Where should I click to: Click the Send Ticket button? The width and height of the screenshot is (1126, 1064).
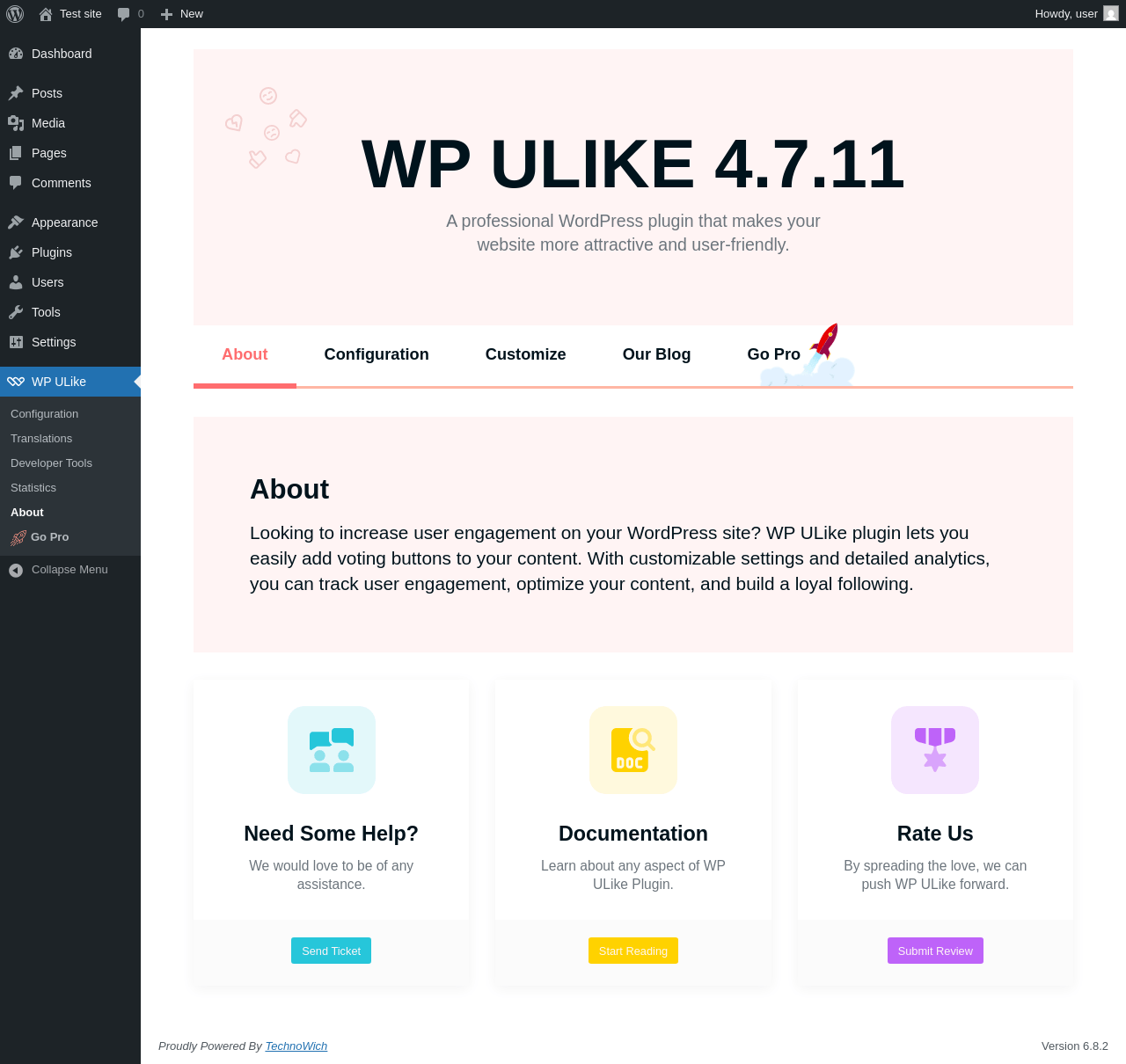(331, 951)
